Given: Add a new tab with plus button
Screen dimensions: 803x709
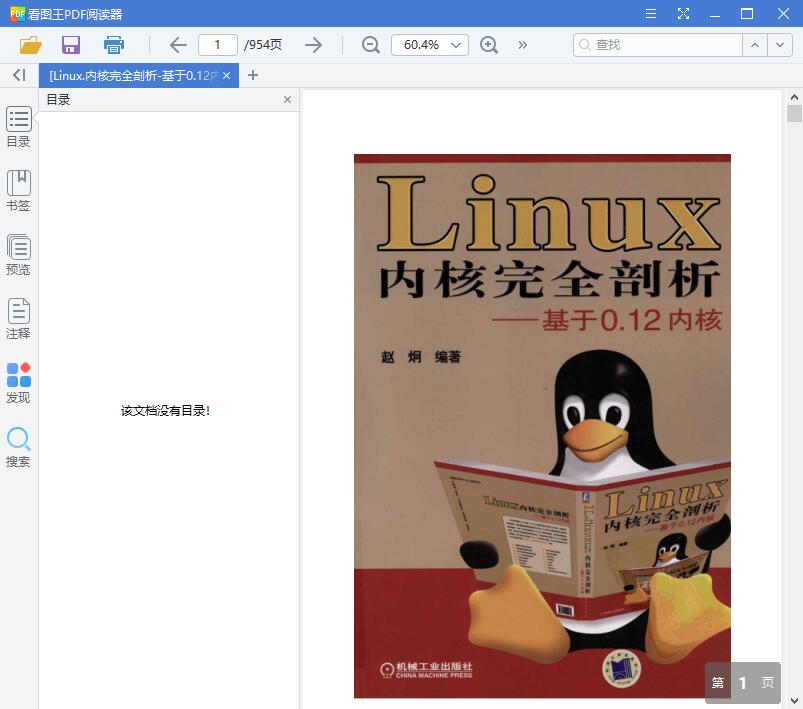Looking at the screenshot, I should pyautogui.click(x=252, y=75).
